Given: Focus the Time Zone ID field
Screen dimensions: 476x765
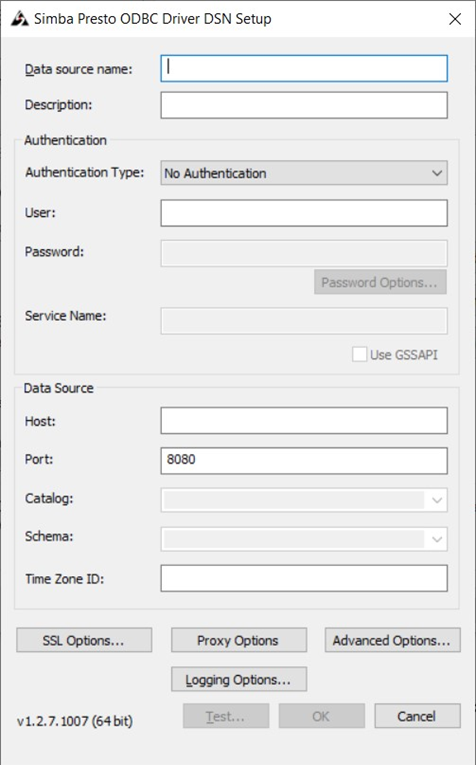Looking at the screenshot, I should tap(304, 578).
